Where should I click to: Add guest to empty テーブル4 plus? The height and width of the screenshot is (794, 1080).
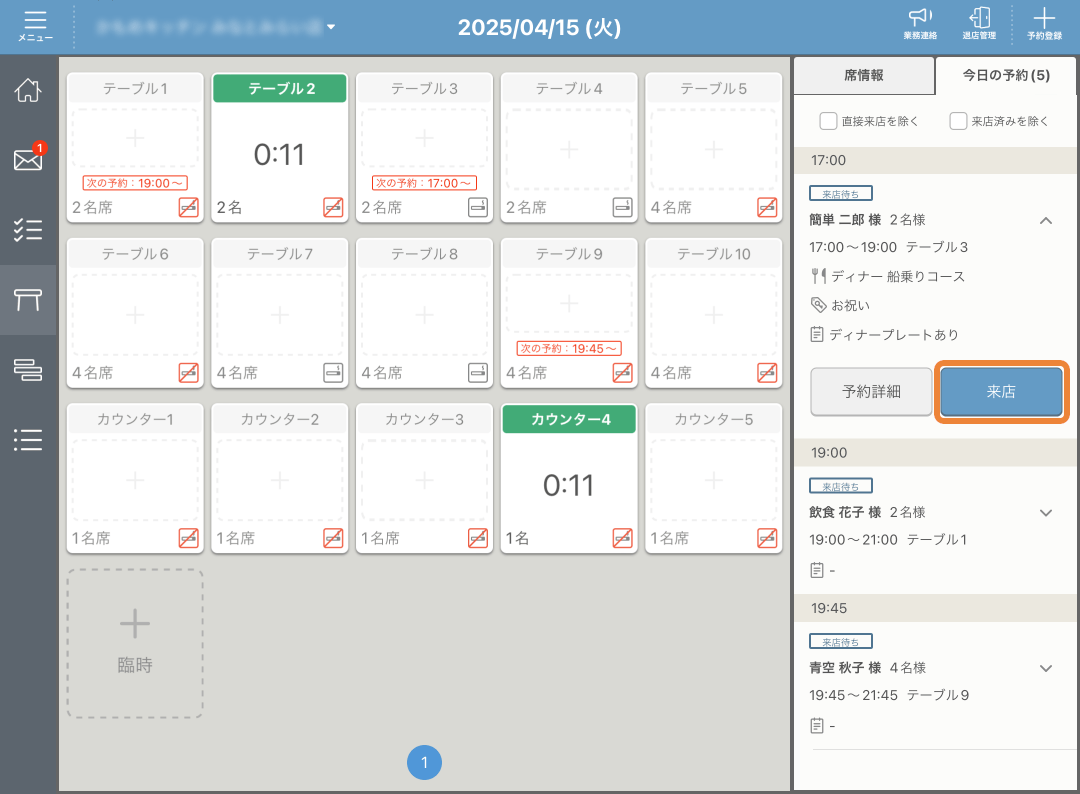[x=569, y=149]
